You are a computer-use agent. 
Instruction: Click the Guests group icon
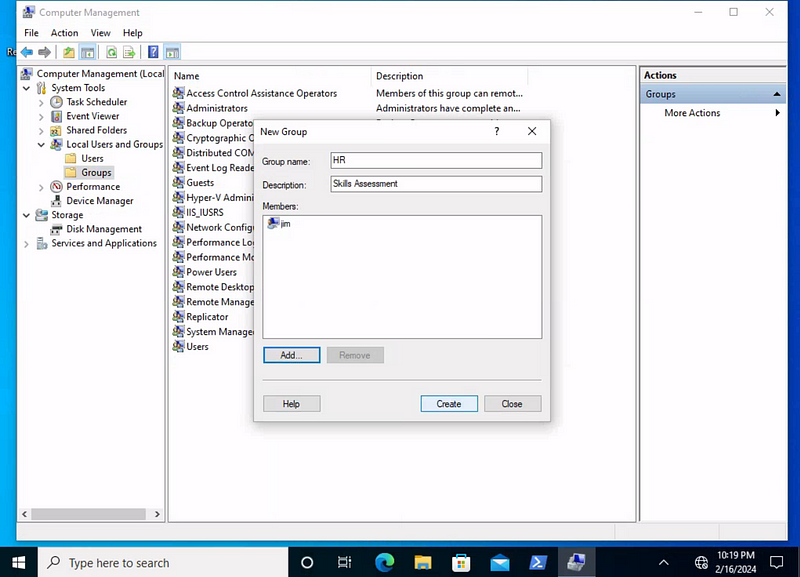coord(178,183)
